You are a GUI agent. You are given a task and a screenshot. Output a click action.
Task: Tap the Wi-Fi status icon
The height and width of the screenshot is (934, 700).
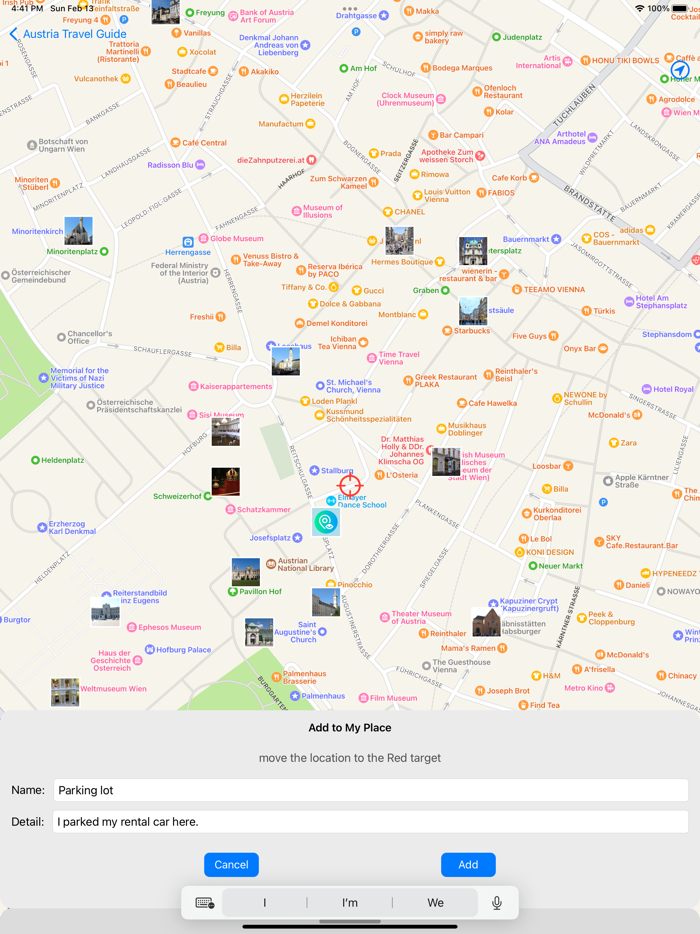[x=639, y=8]
